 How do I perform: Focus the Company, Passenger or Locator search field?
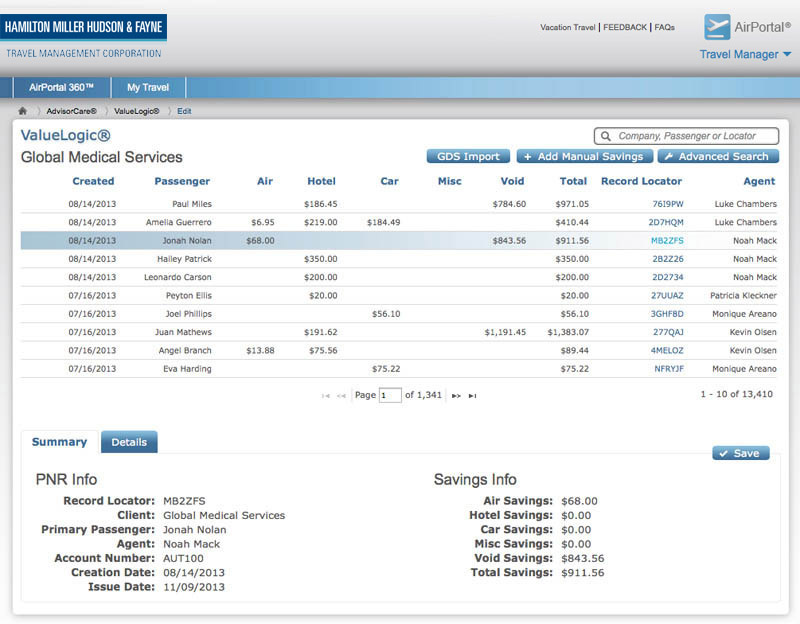click(686, 136)
